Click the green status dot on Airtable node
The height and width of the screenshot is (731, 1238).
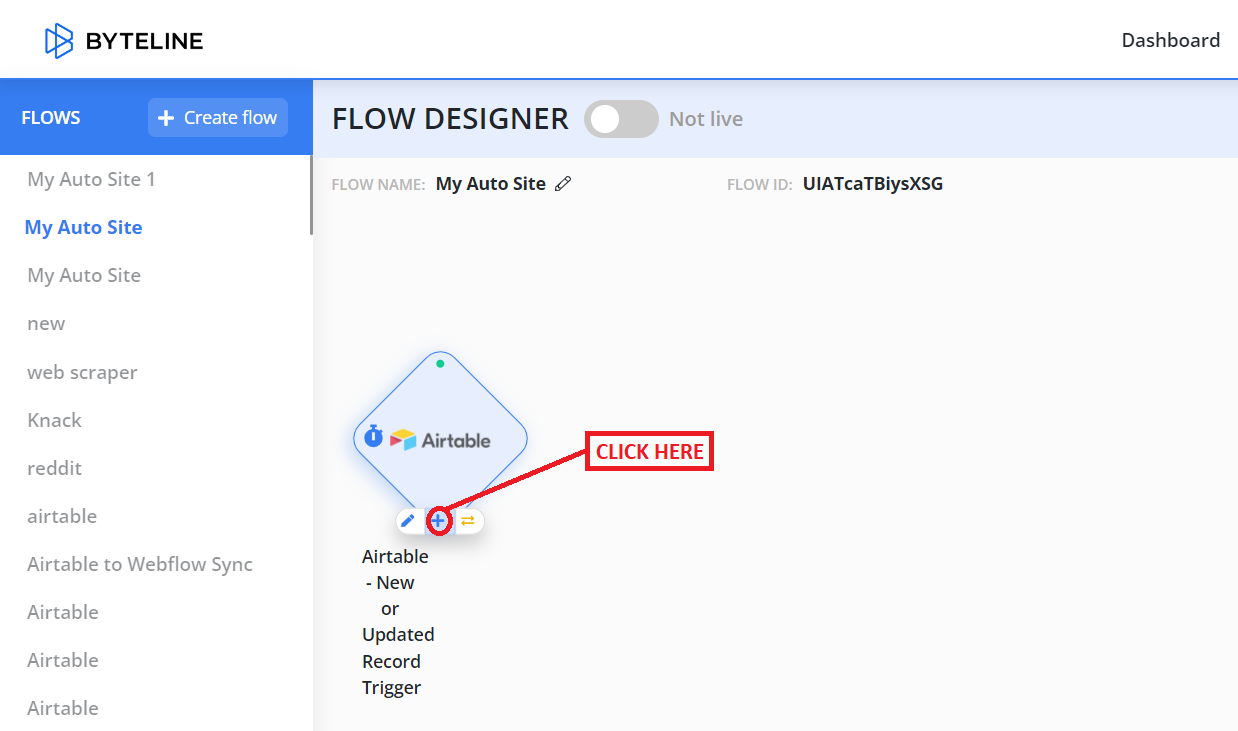440,364
